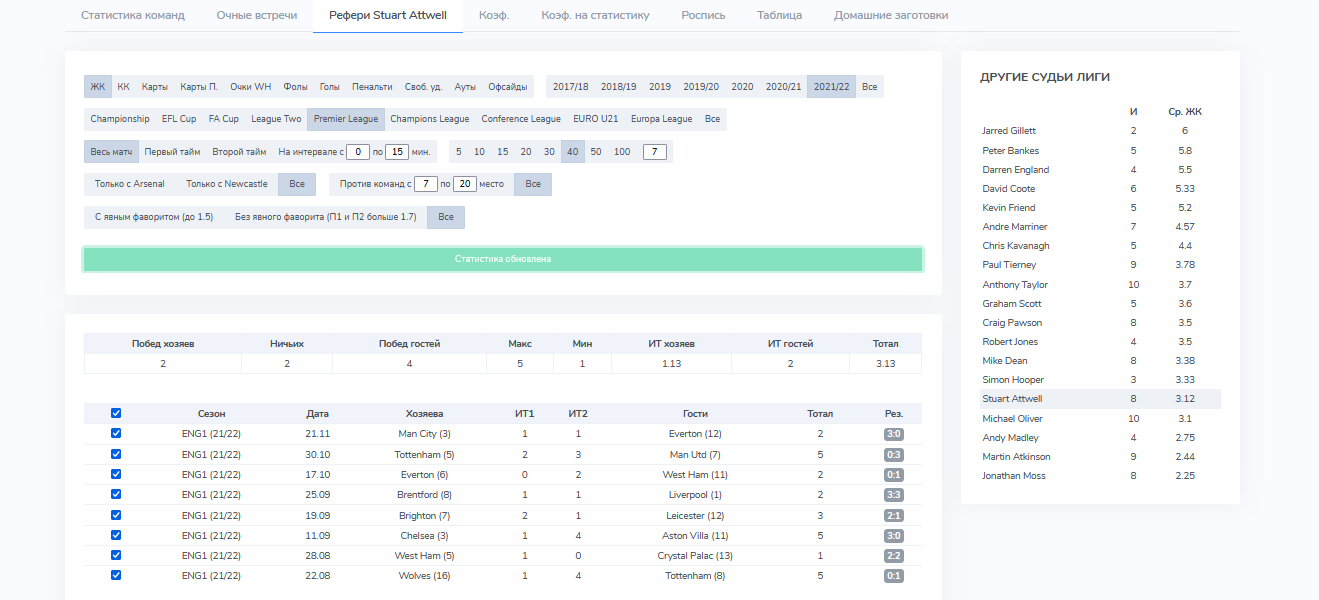Screen dimensions: 1319x600
Task: Select the КК red cards filter
Action: tap(123, 87)
